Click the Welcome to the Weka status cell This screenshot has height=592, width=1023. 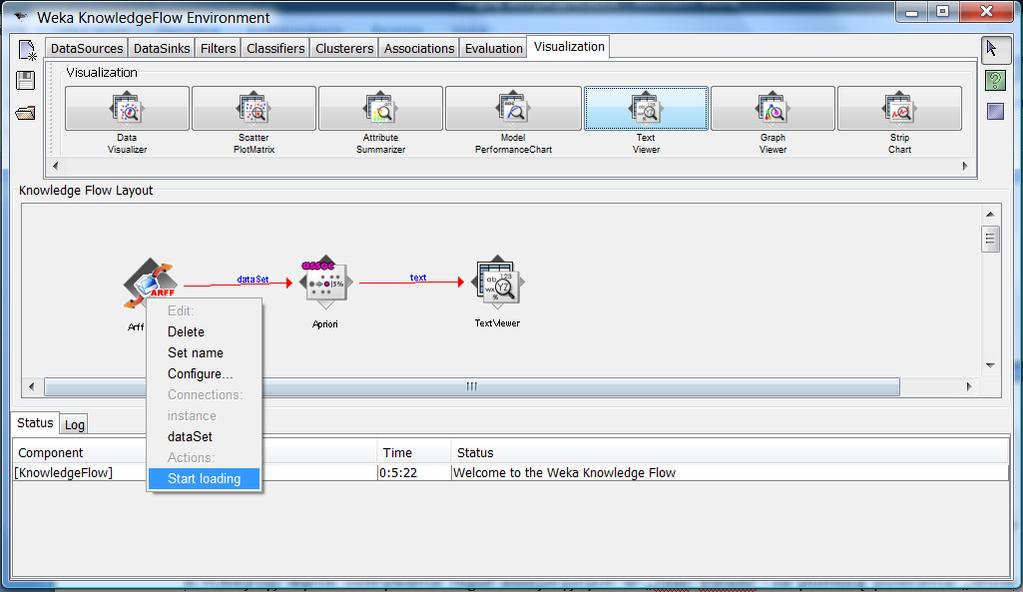(729, 473)
